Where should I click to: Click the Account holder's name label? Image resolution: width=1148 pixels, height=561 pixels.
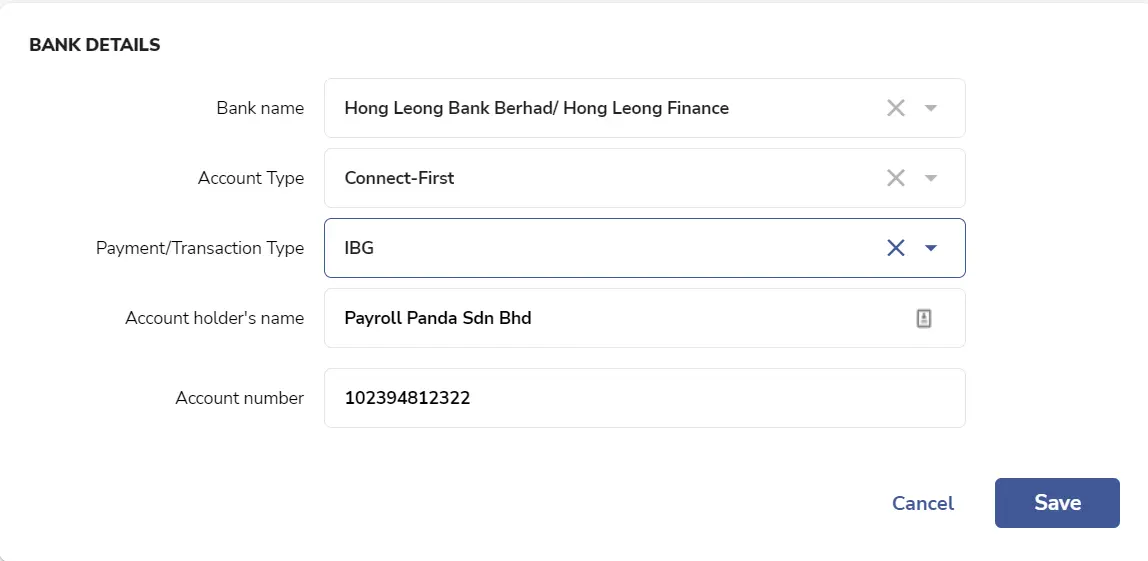[215, 319]
